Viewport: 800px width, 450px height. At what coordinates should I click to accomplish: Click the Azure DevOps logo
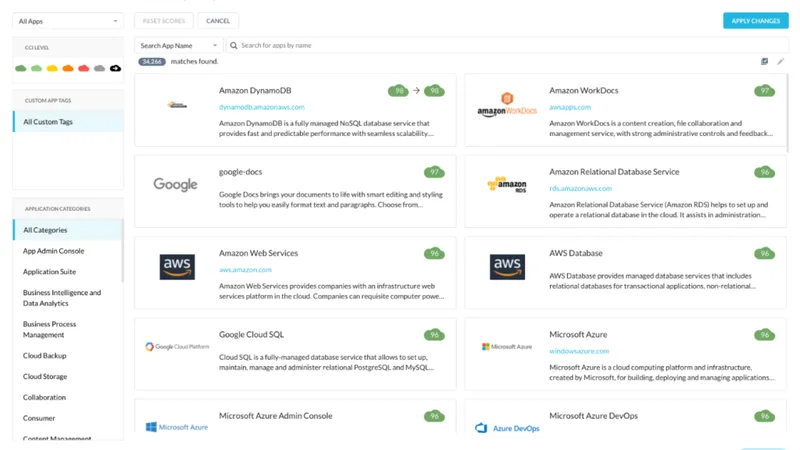tap(507, 428)
